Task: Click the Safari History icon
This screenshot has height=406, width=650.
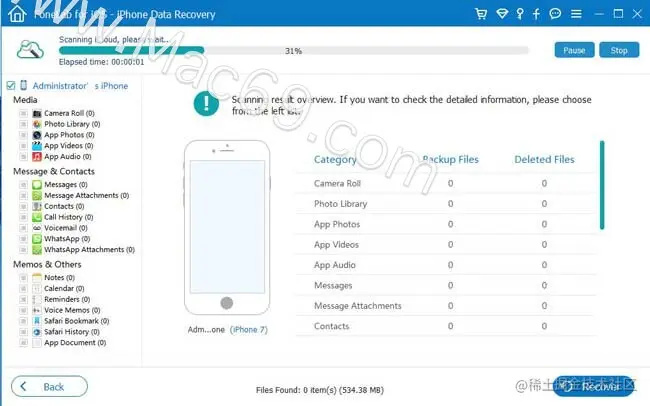Action: (x=37, y=331)
